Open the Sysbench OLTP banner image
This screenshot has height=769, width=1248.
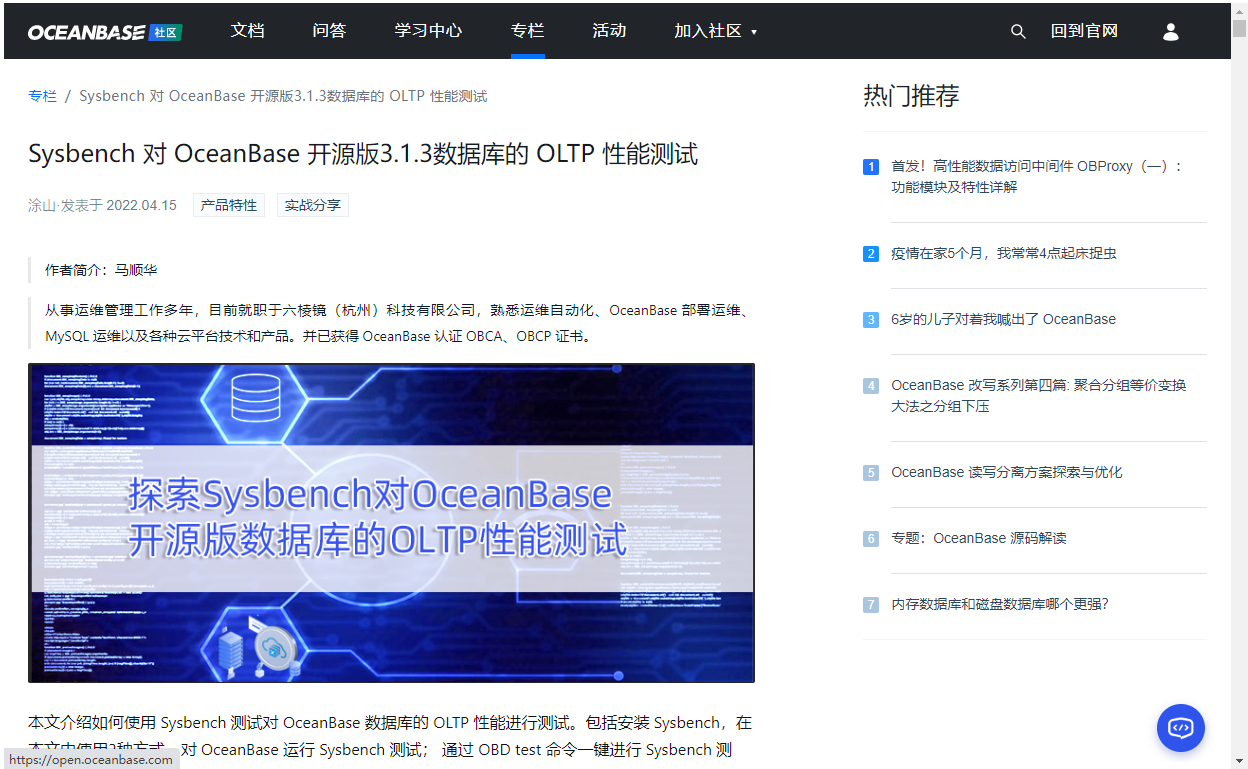[391, 523]
